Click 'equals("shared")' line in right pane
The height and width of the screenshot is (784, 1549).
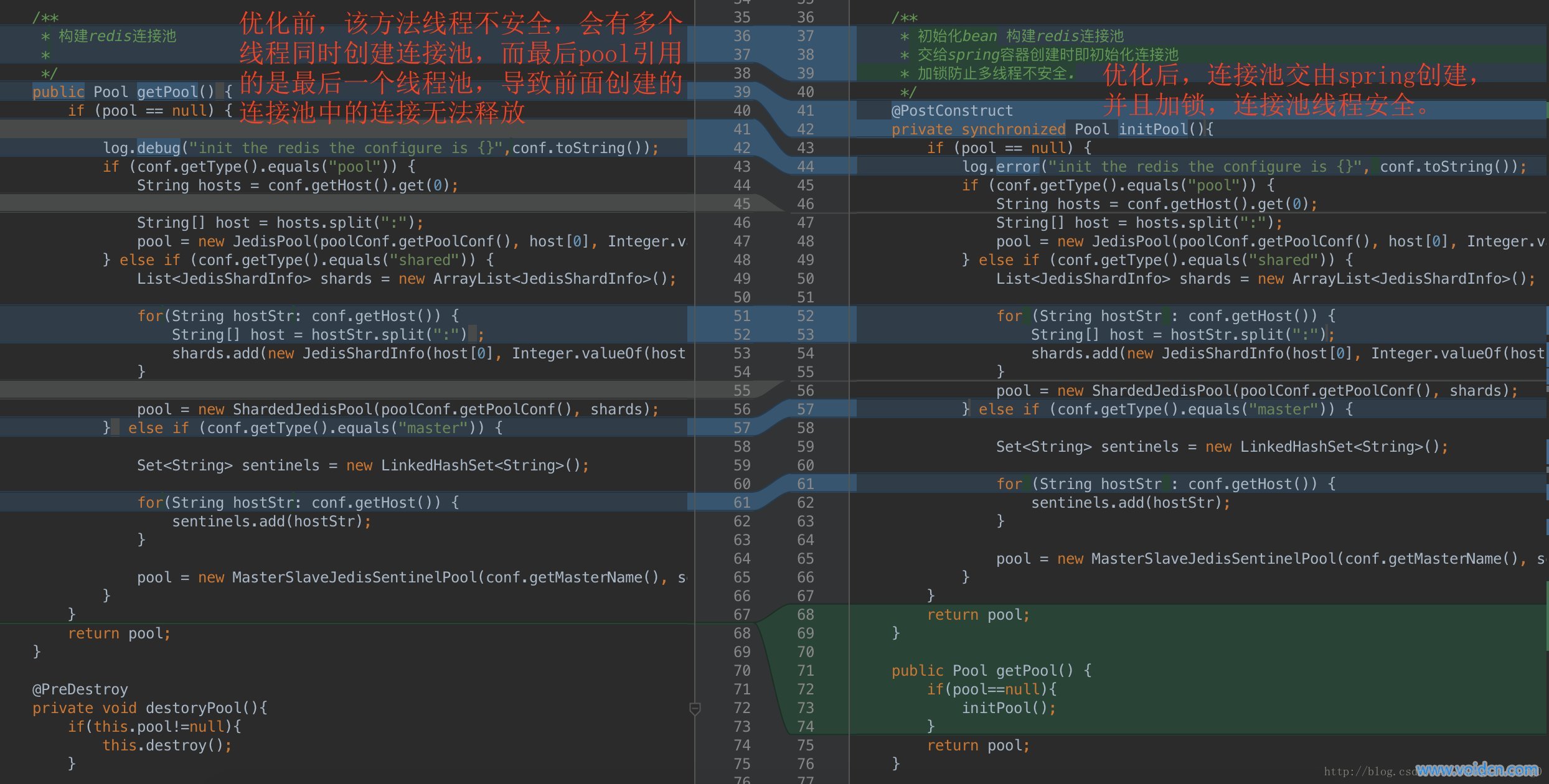coord(1157,260)
